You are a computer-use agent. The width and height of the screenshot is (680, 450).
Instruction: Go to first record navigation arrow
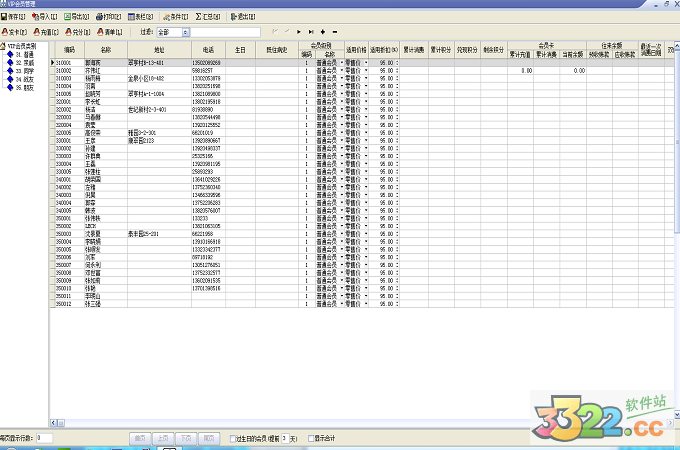pyautogui.click(x=275, y=32)
